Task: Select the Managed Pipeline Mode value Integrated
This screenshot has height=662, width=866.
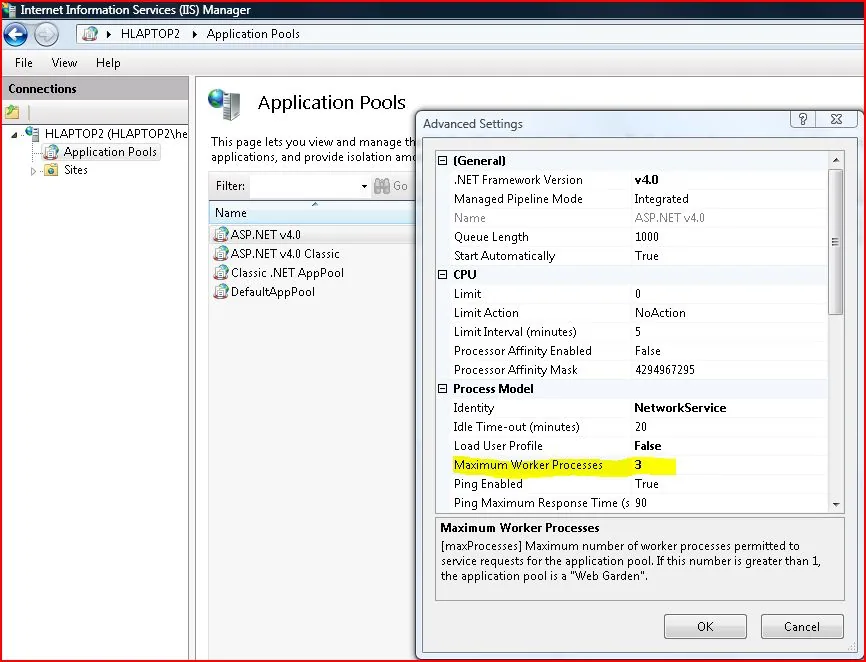Action: 661,199
